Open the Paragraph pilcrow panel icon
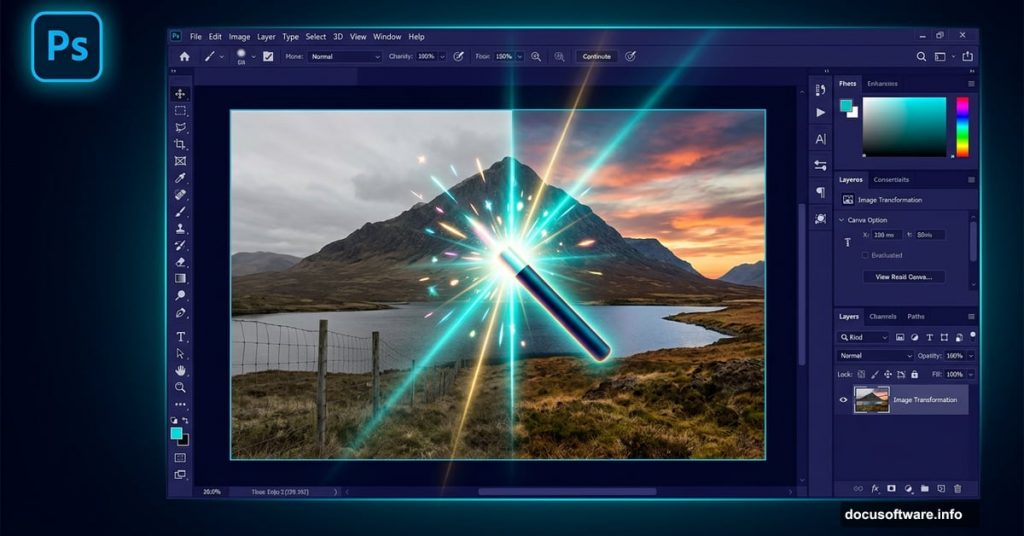 pos(821,192)
